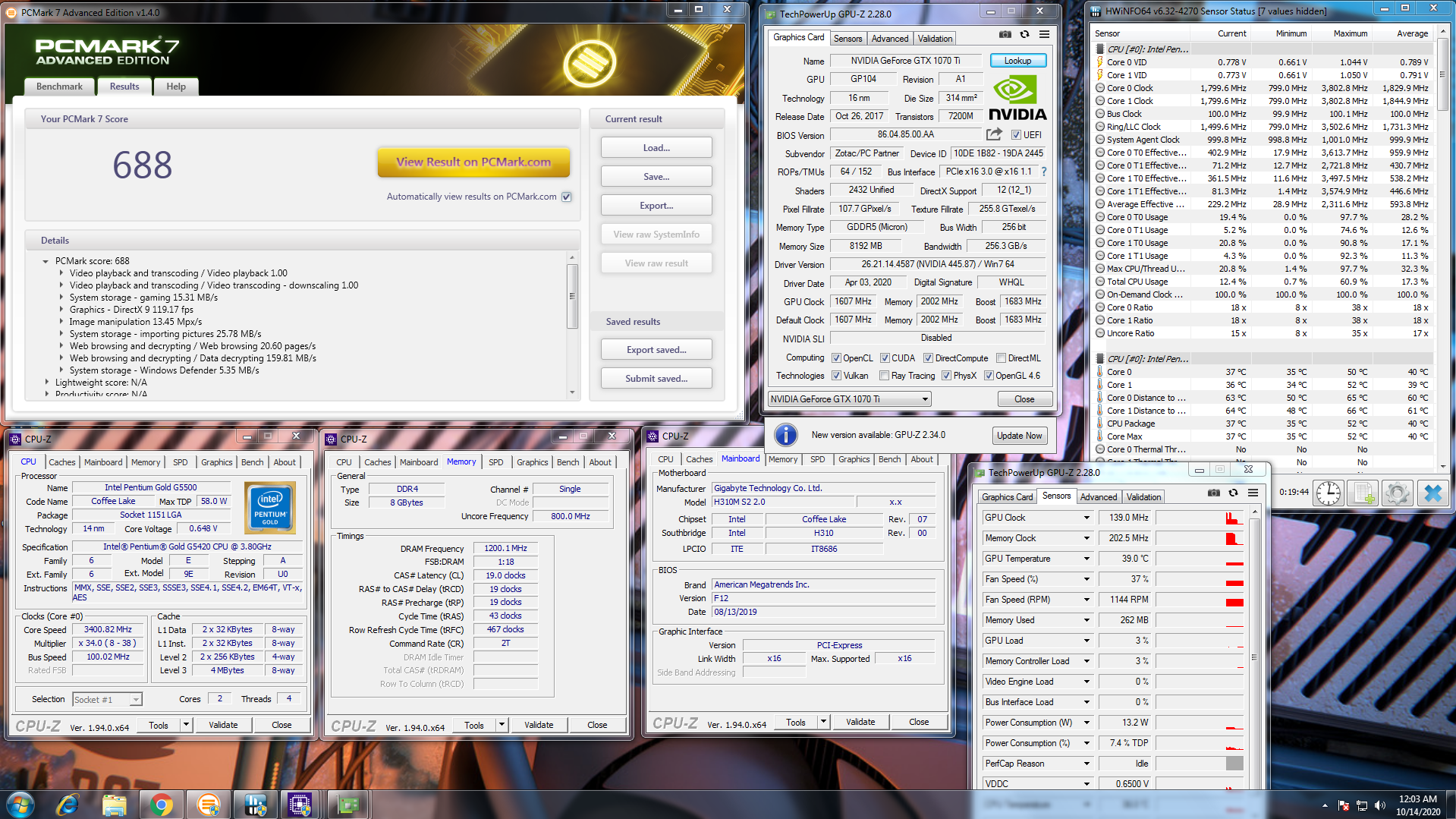
Task: Open HWiNFO sensor settings gear icon
Action: [1397, 493]
